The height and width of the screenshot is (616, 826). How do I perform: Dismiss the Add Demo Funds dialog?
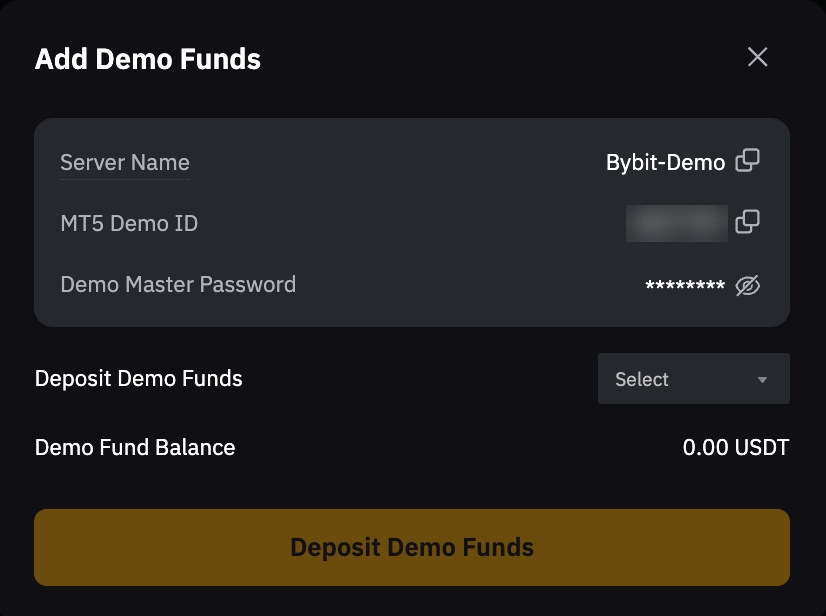click(757, 57)
